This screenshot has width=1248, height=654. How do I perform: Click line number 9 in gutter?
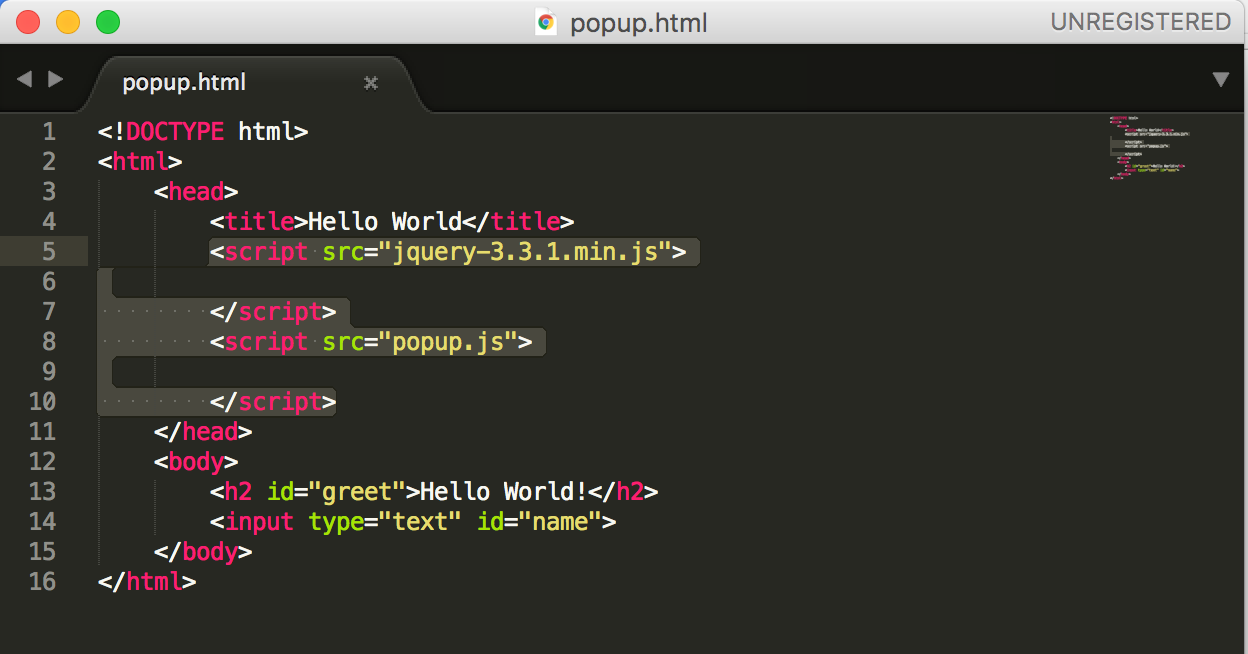(49, 372)
